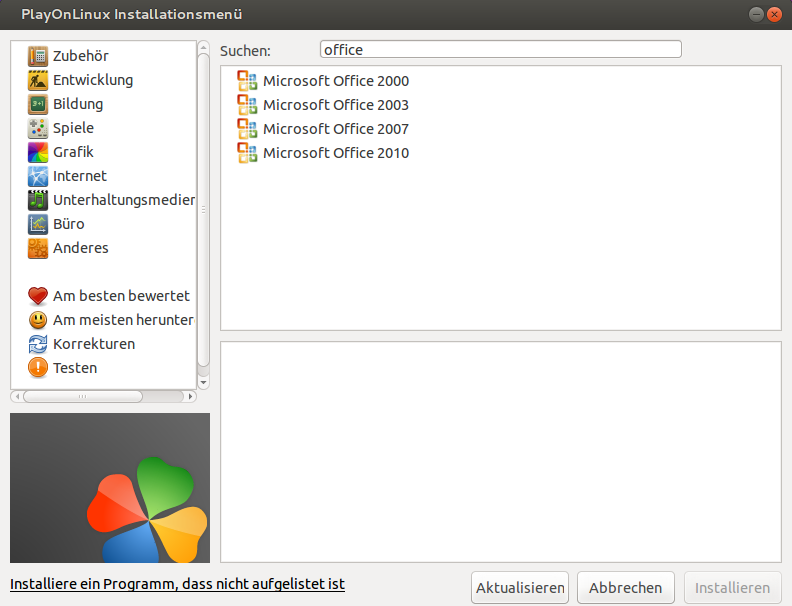The width and height of the screenshot is (792, 606).
Task: Click the Microsoft Office 2010 icon
Action: pyautogui.click(x=247, y=153)
